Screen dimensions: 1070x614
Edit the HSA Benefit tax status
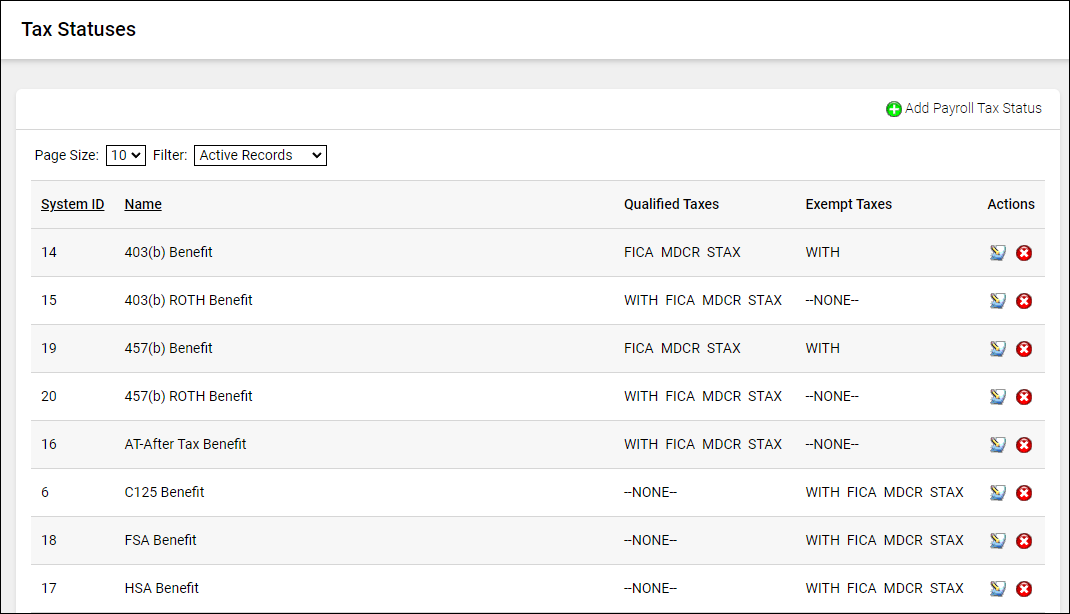[x=997, y=589]
